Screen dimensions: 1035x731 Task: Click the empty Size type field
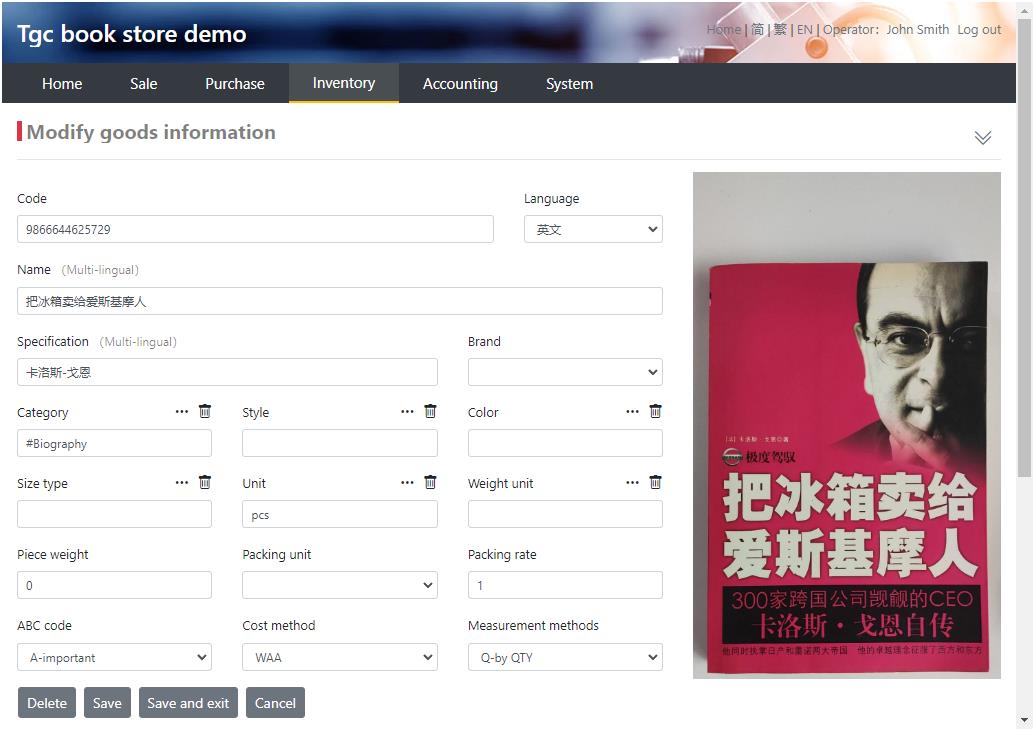click(114, 514)
